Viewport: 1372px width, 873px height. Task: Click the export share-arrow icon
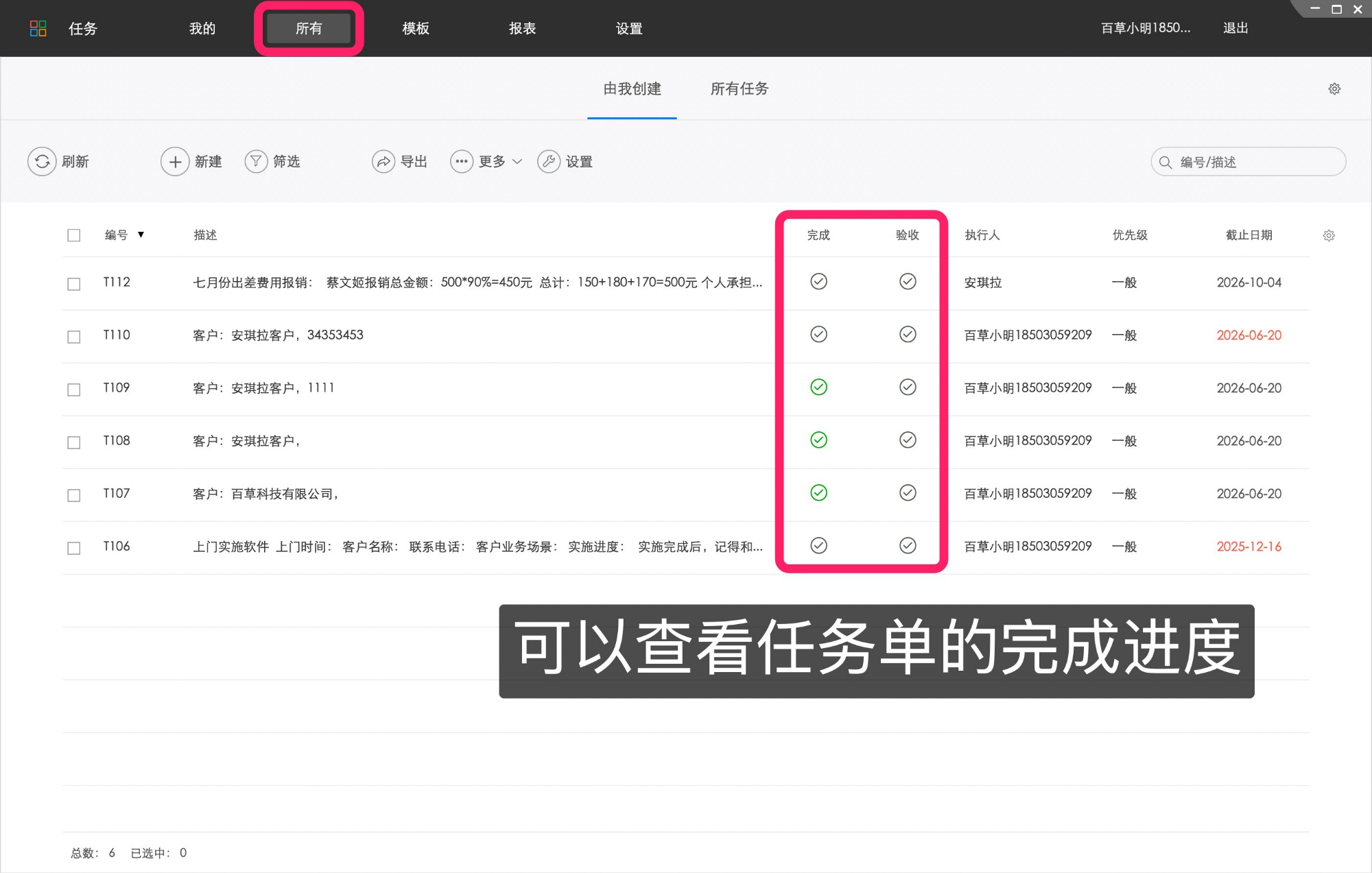pos(383,162)
